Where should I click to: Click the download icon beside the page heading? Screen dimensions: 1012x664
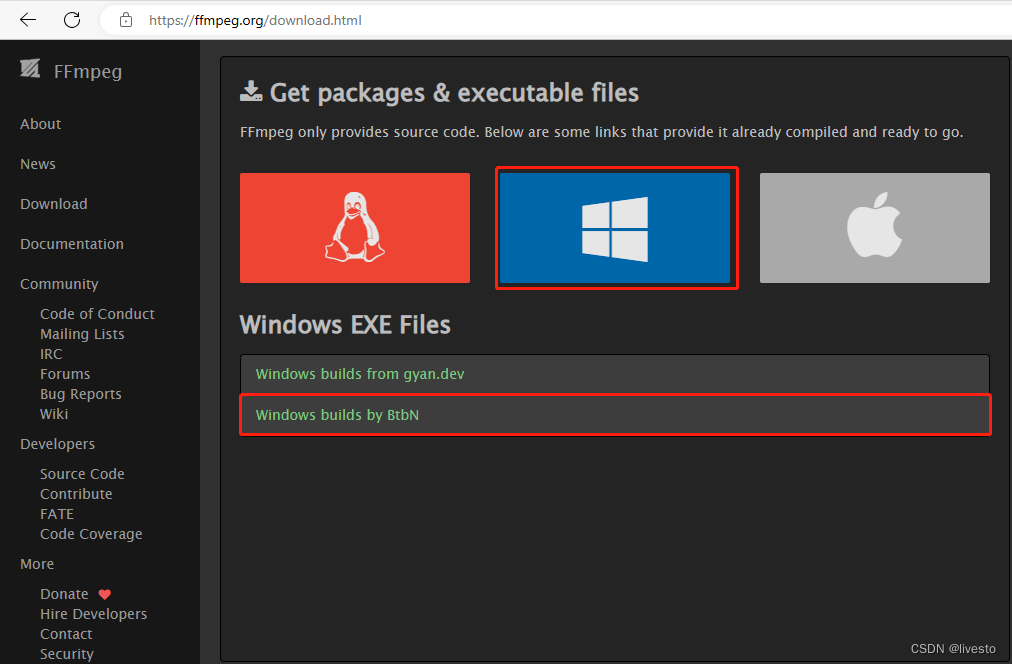tap(249, 90)
